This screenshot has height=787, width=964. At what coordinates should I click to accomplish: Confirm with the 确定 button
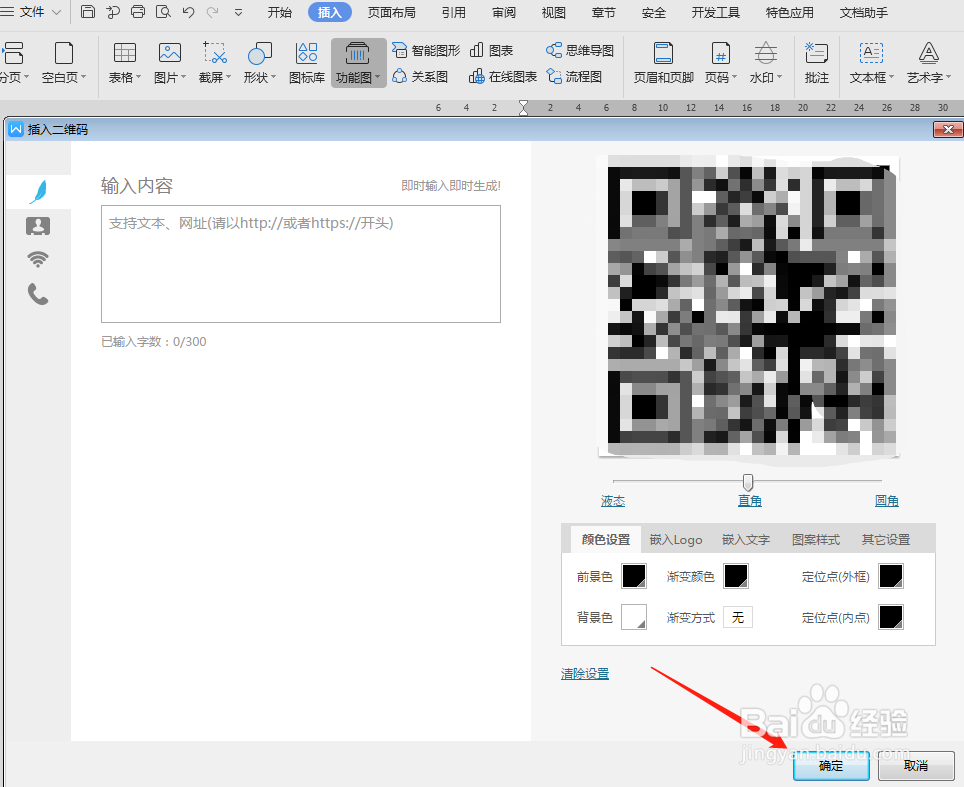831,765
